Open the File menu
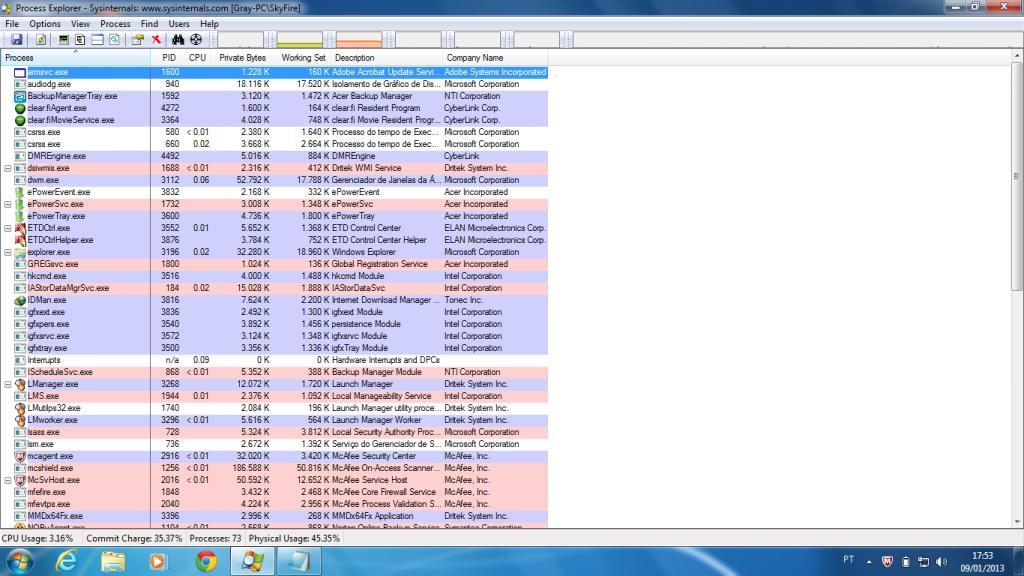Viewport: 1024px width, 576px height. coord(12,24)
